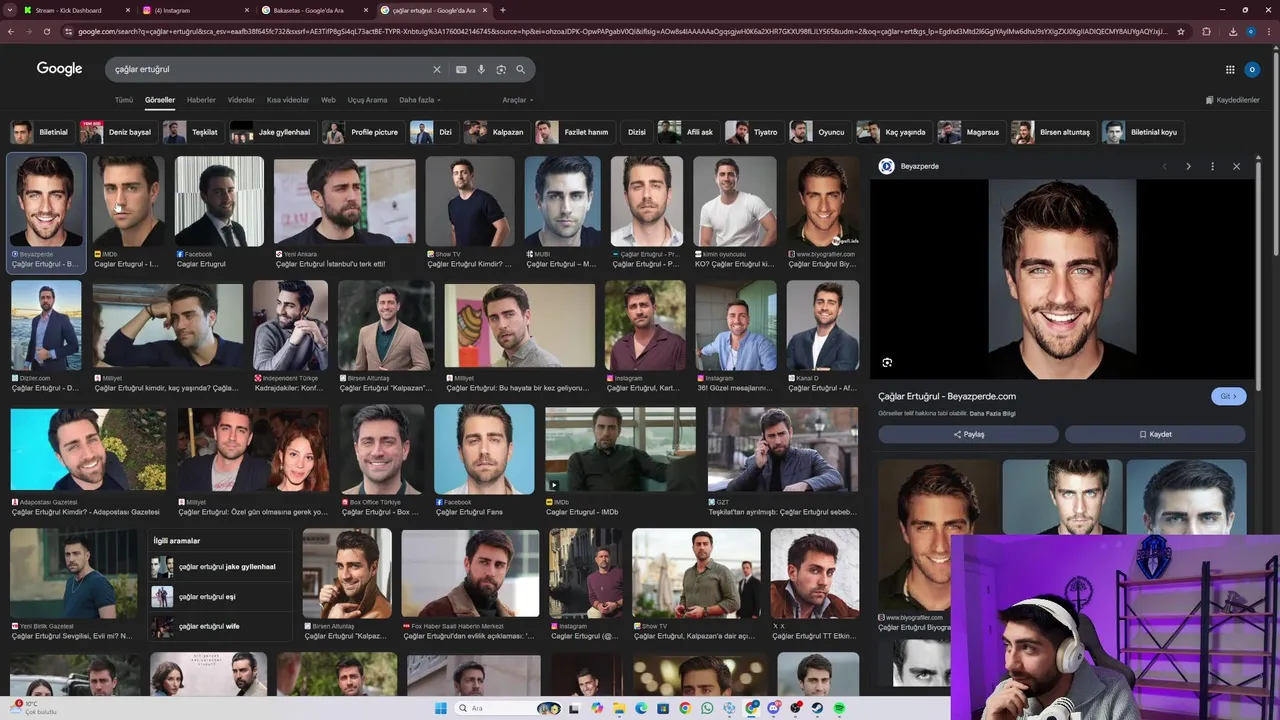Open the IMDb image result thumbnail
Viewport: 1280px width, 720px height.
tap(129, 201)
